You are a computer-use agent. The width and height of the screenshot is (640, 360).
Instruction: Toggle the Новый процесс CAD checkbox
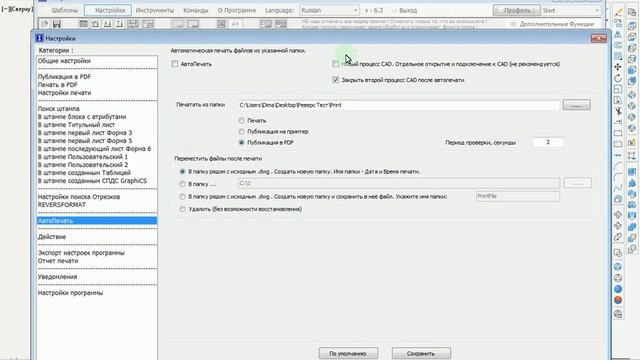[336, 64]
